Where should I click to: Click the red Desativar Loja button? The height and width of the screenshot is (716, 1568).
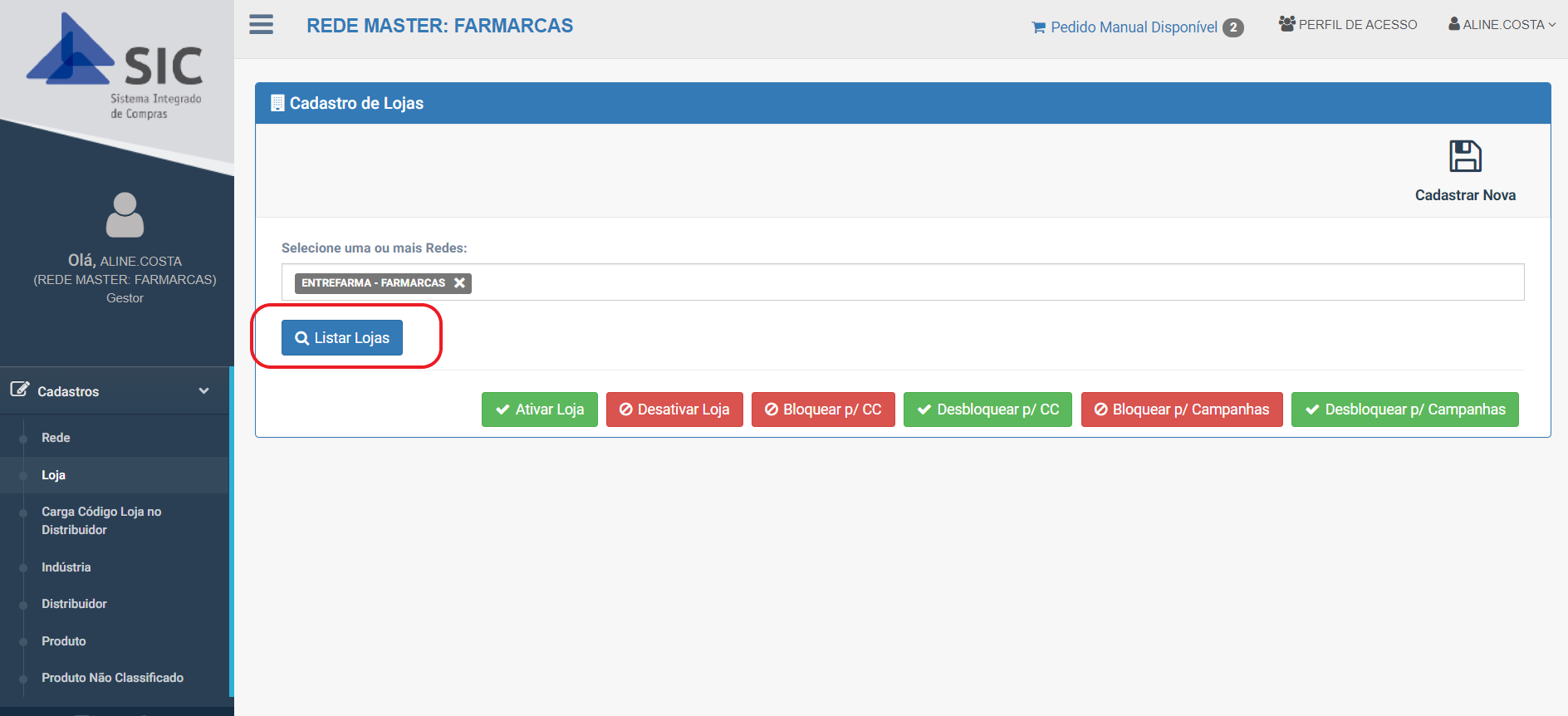click(674, 409)
